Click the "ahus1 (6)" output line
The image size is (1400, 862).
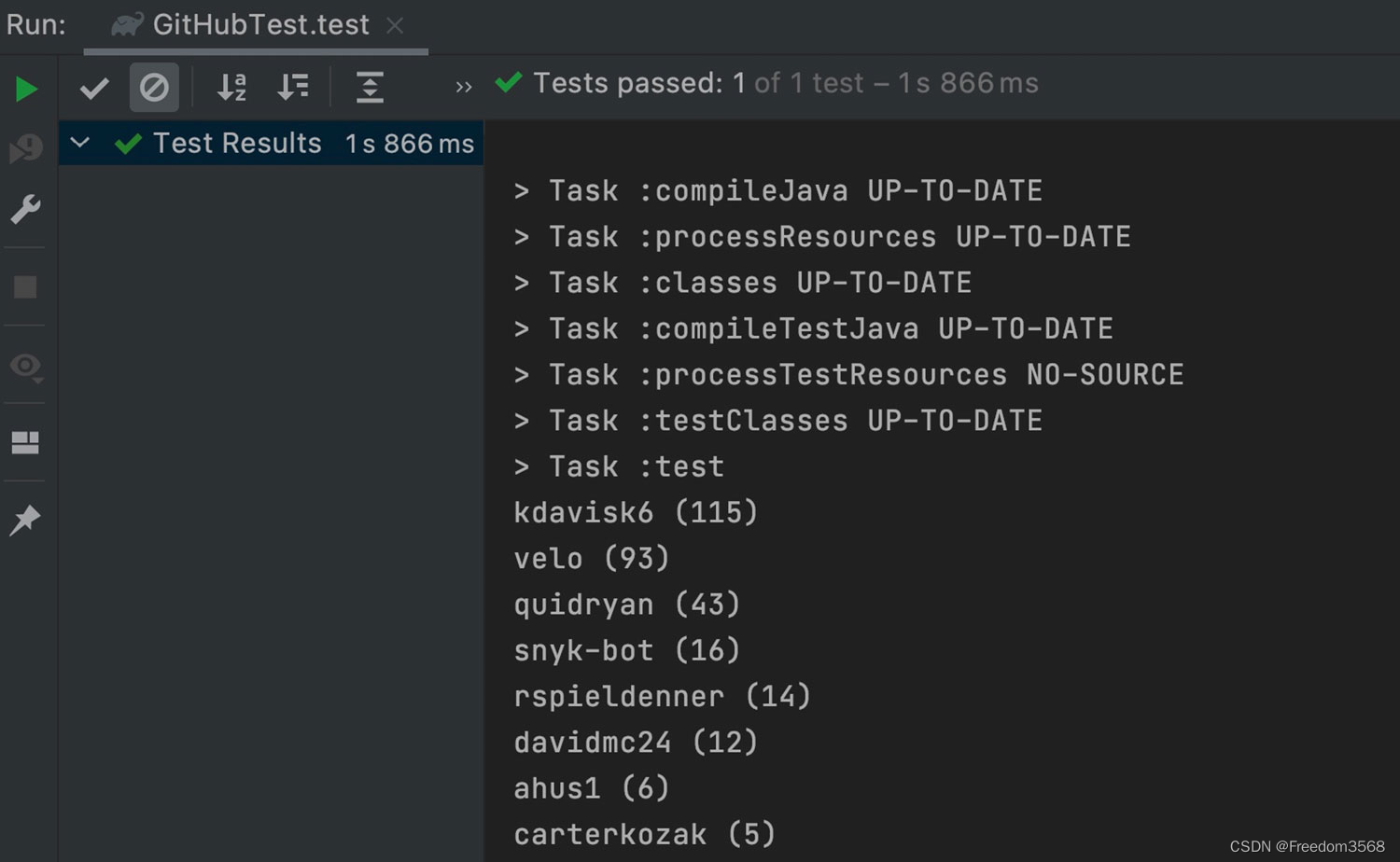592,788
